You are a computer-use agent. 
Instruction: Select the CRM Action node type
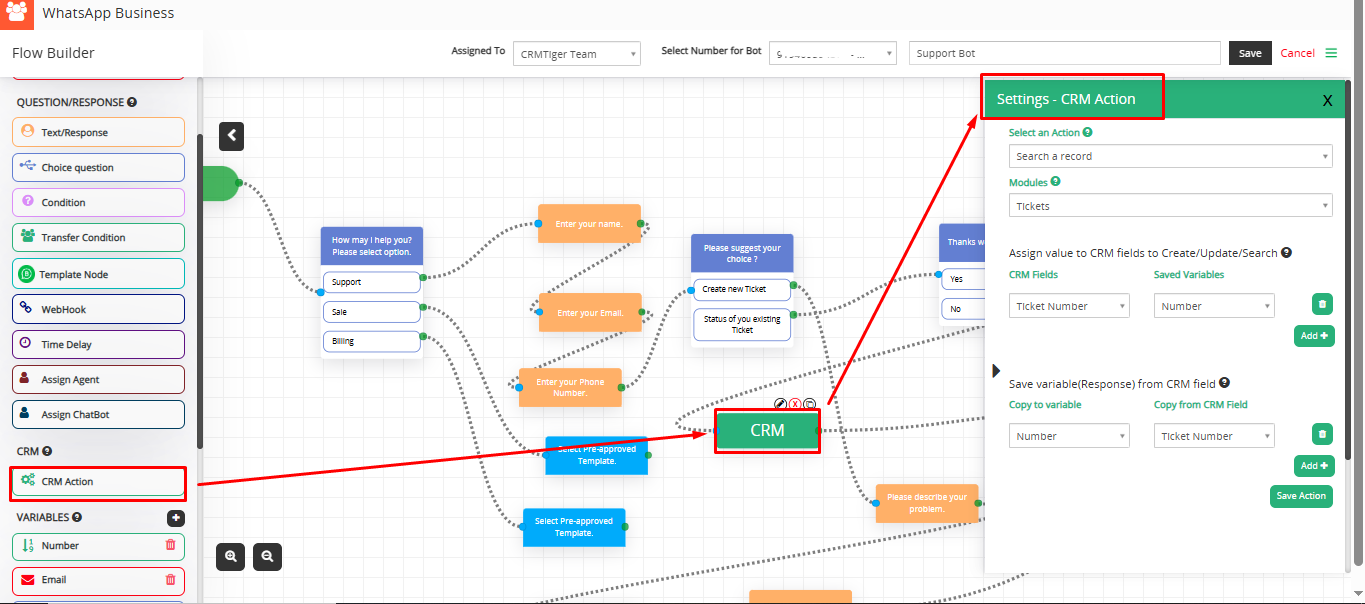pos(99,482)
